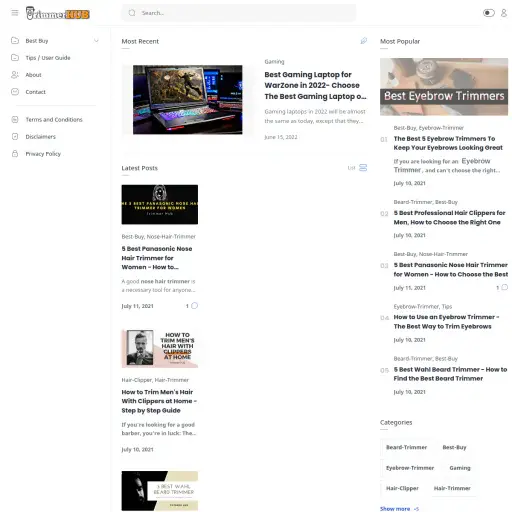Expand the Best Buy submenu chevron
The height and width of the screenshot is (512, 512).
(x=96, y=41)
